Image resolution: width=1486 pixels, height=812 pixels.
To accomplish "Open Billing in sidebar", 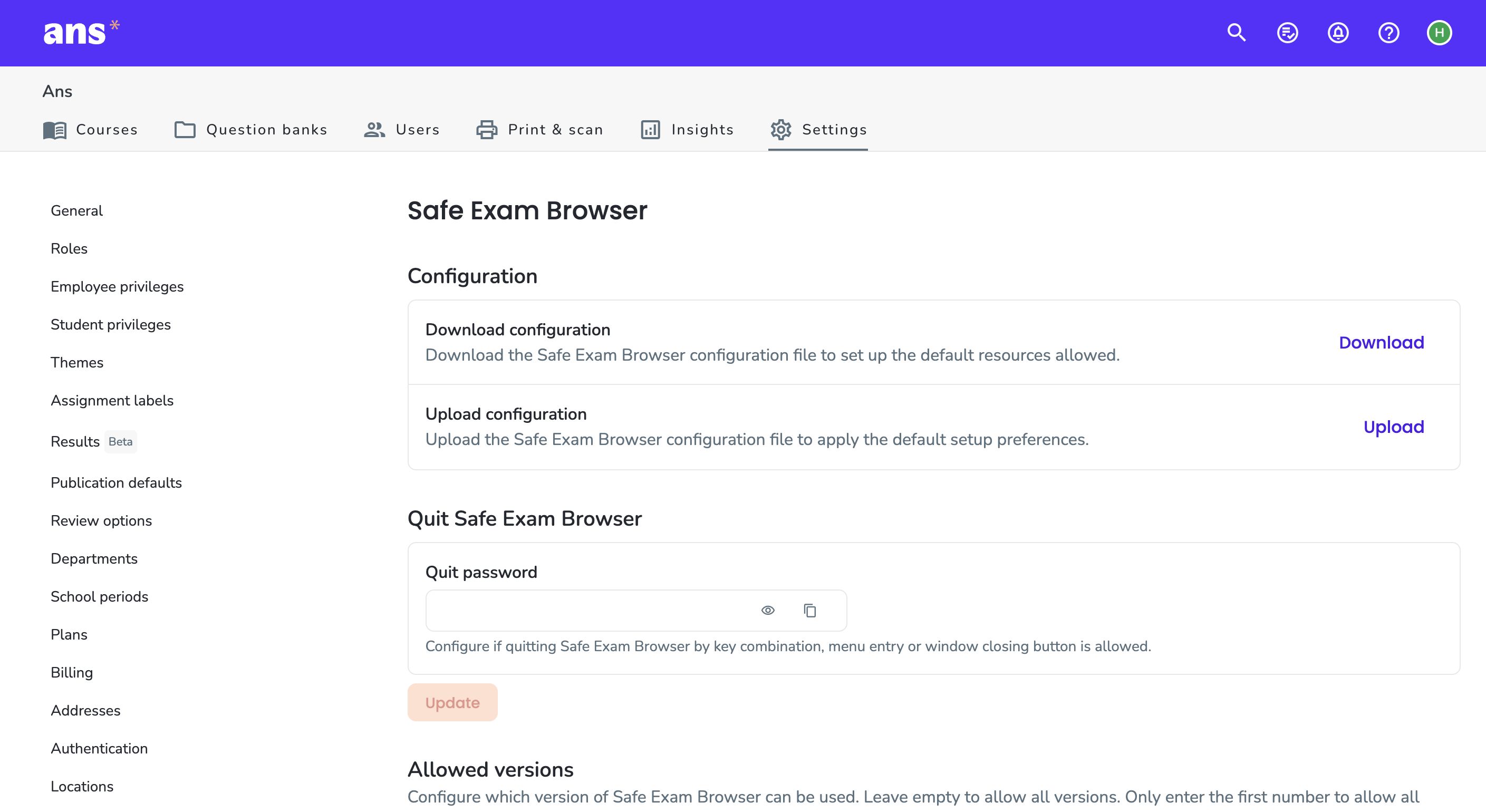I will (72, 673).
